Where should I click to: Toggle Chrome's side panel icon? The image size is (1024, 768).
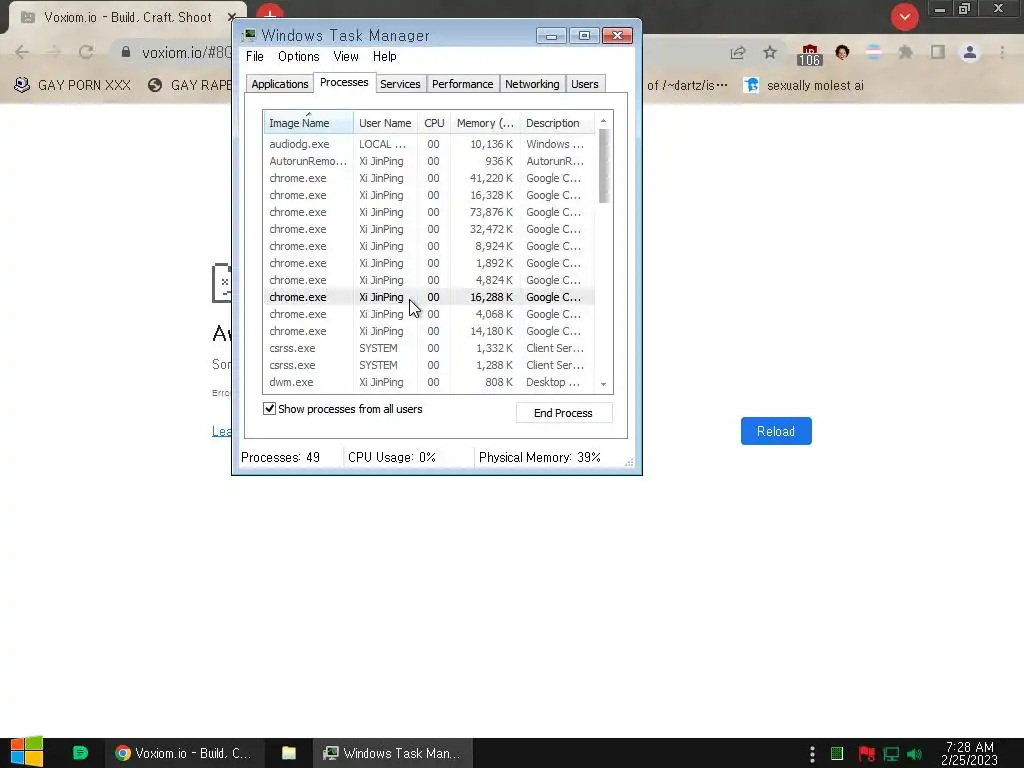[x=938, y=52]
